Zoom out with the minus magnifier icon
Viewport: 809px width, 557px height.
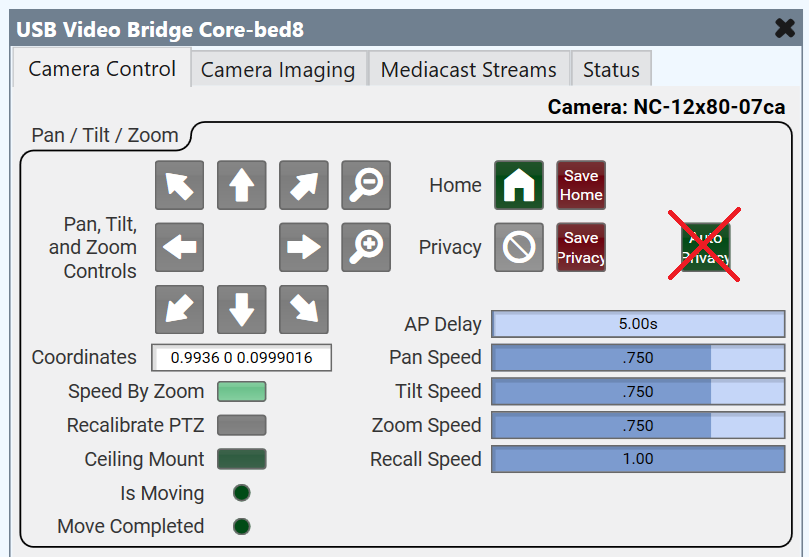(x=366, y=185)
